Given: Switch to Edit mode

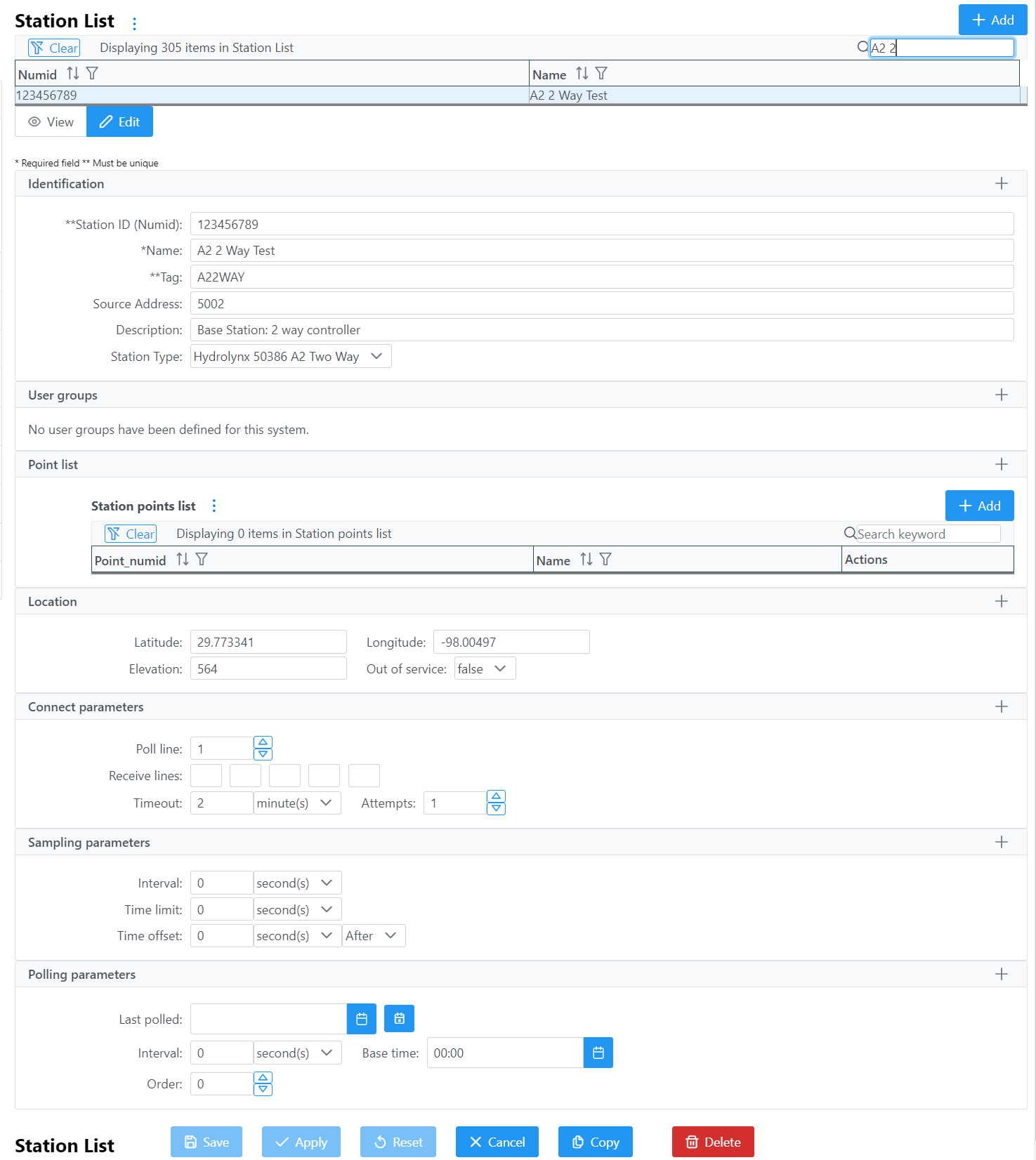Looking at the screenshot, I should (119, 122).
